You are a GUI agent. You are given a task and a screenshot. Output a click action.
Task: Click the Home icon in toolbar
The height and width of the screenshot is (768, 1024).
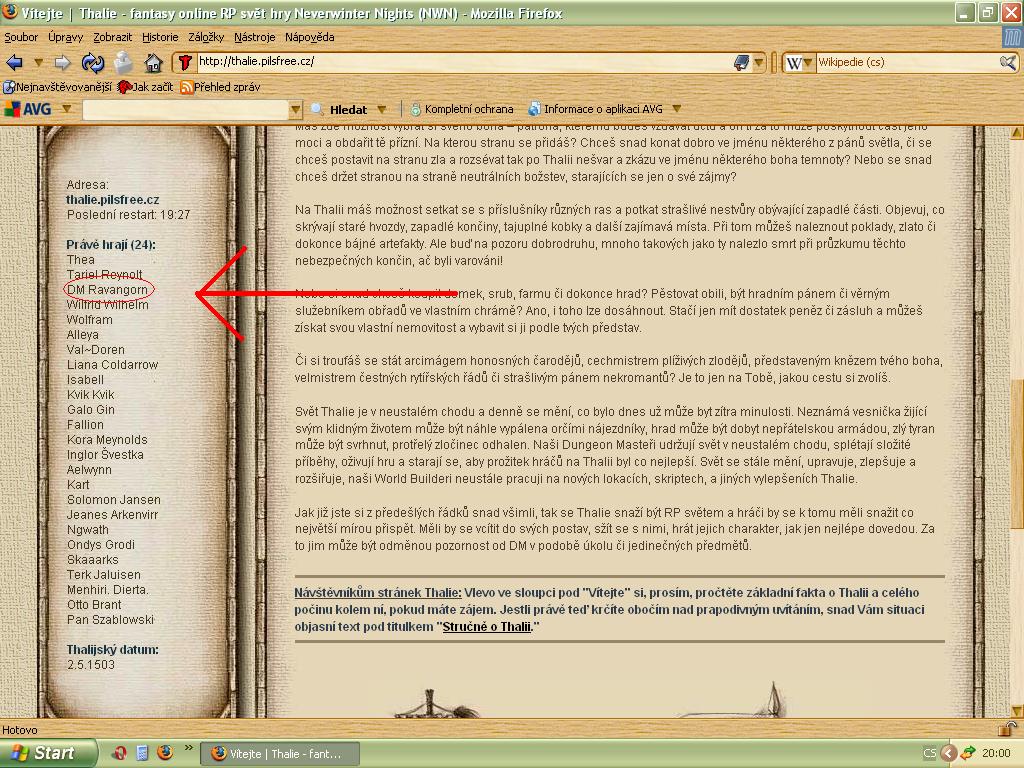pos(154,62)
